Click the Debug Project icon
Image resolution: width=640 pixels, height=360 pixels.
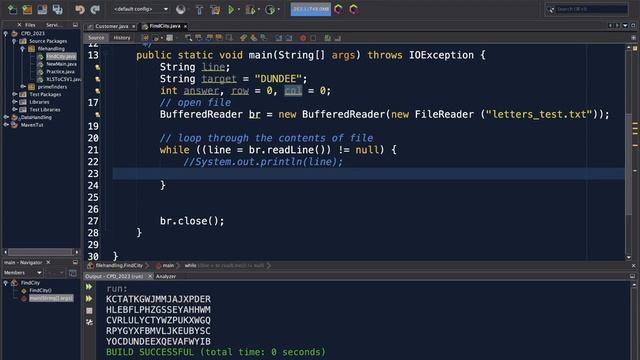pyautogui.click(x=250, y=9)
